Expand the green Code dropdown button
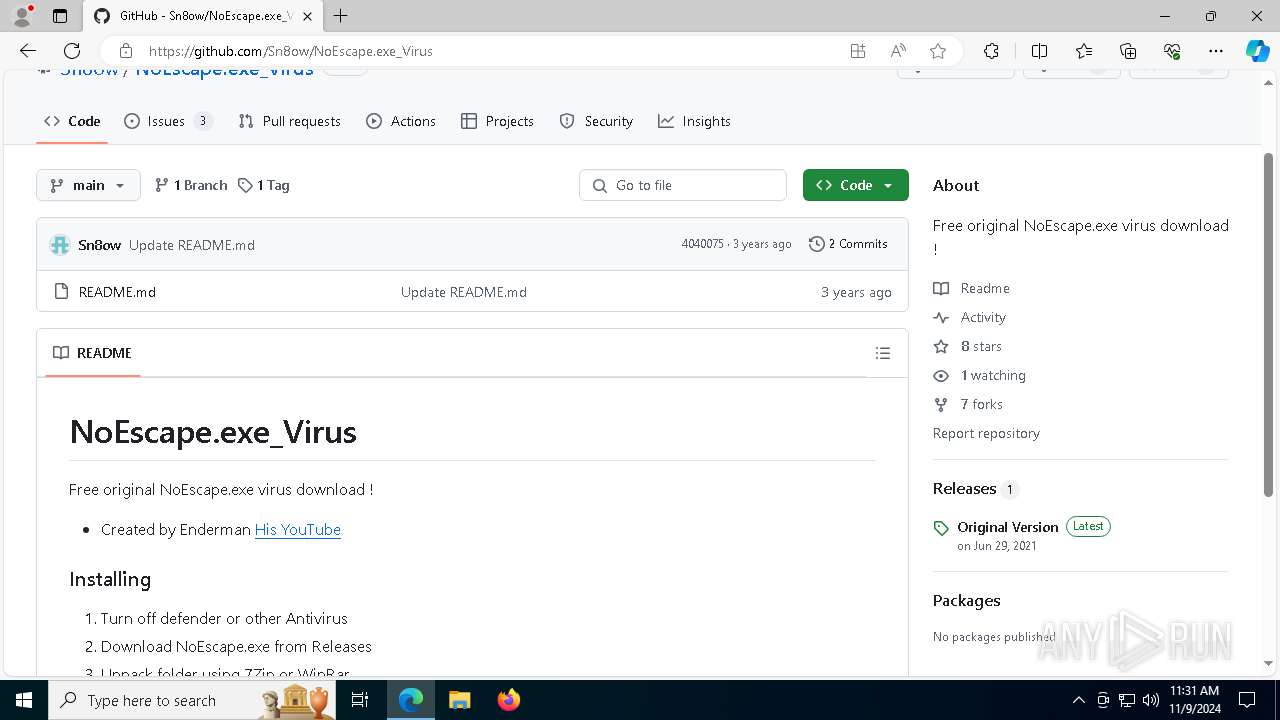Viewport: 1280px width, 720px height. tap(856, 185)
